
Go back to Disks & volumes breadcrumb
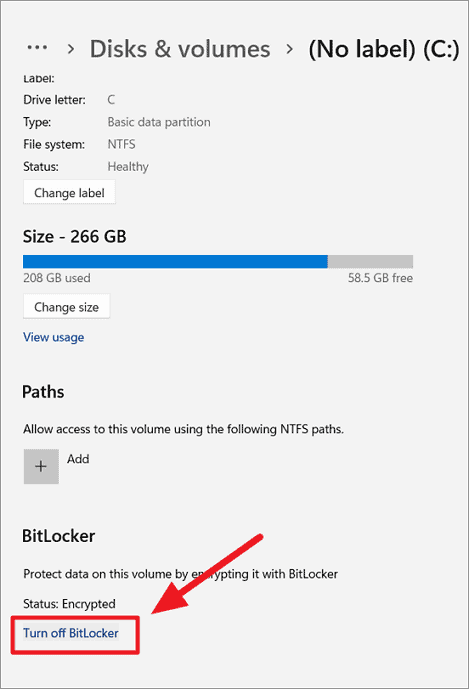[x=180, y=49]
